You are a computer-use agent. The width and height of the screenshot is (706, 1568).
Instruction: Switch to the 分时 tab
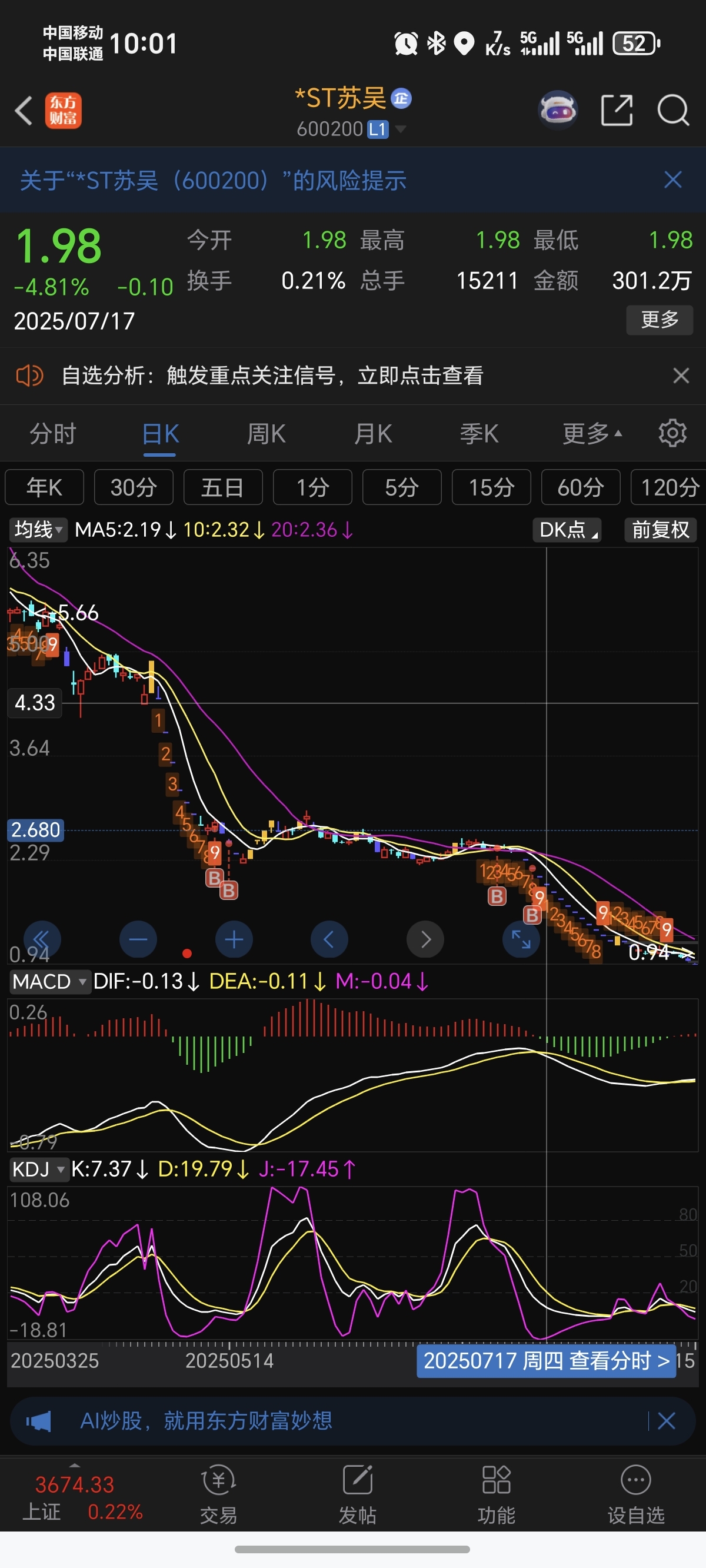pos(53,434)
